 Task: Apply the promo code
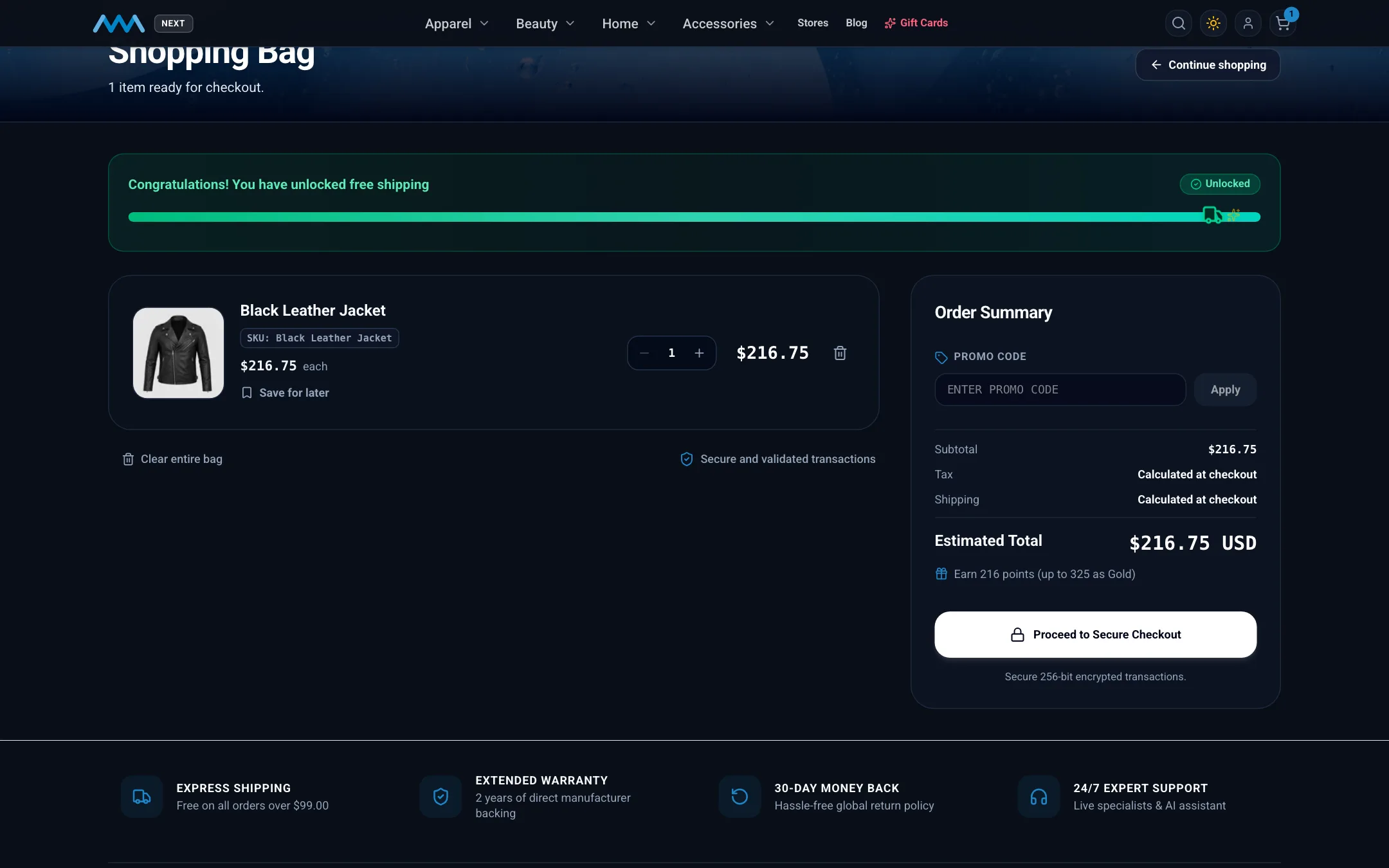1225,390
